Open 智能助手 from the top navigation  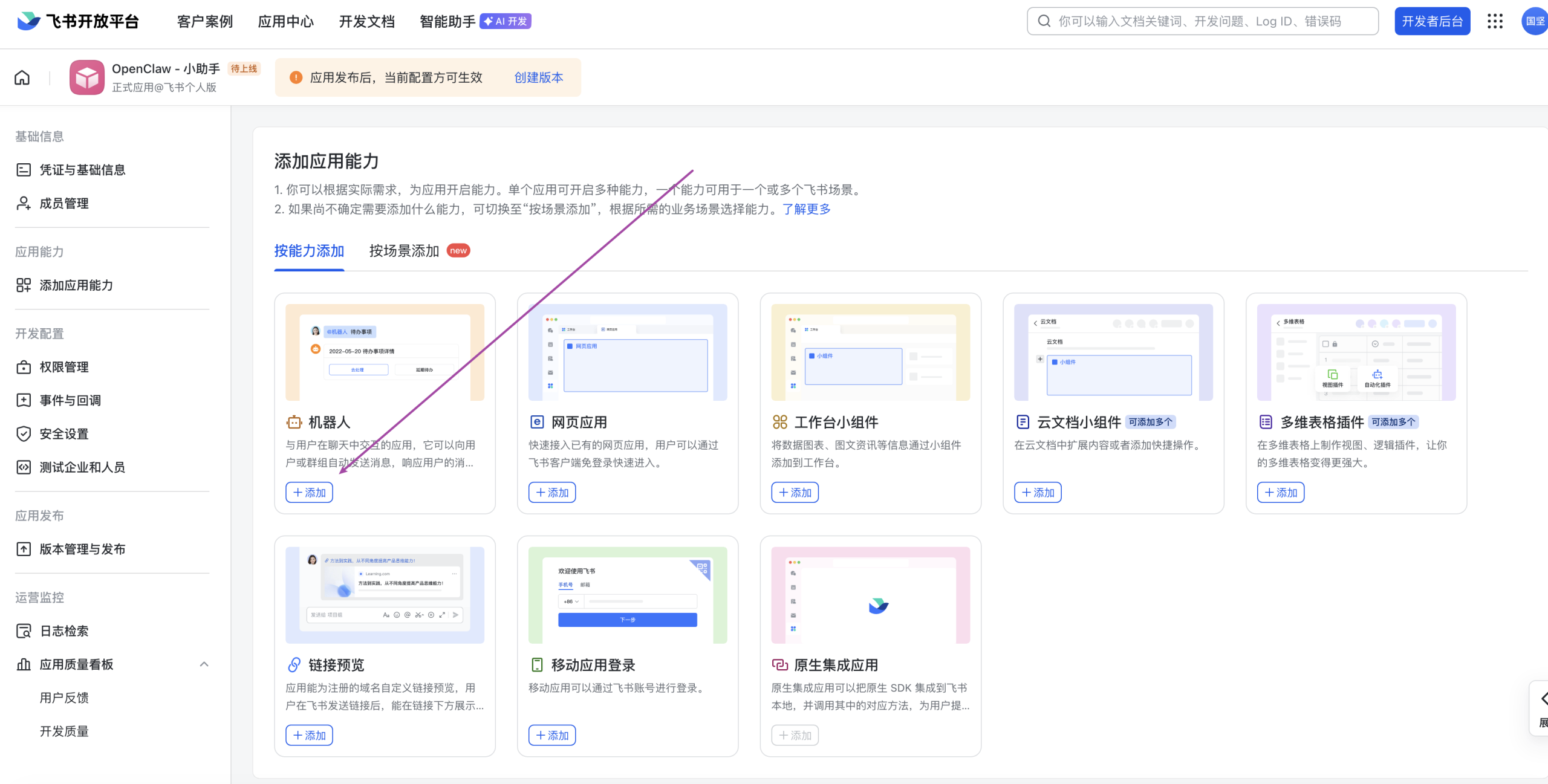[447, 21]
